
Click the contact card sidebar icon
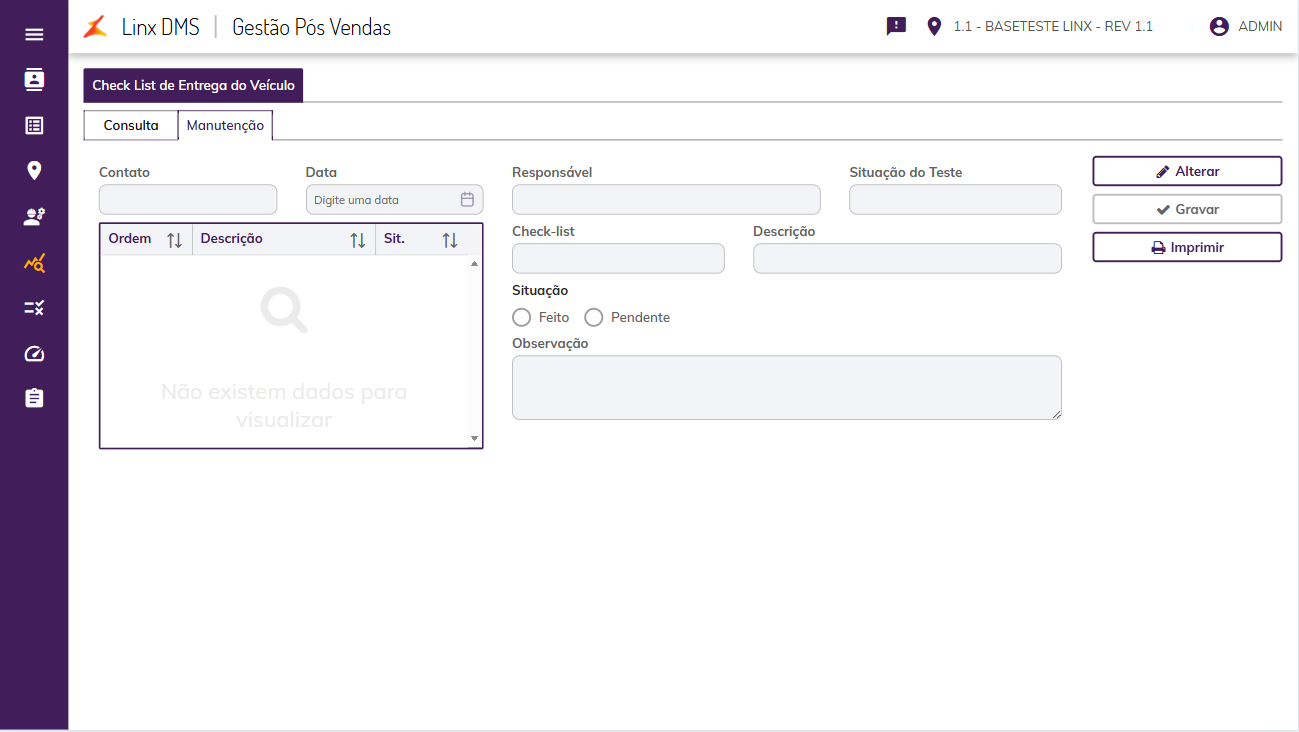pyautogui.click(x=34, y=80)
